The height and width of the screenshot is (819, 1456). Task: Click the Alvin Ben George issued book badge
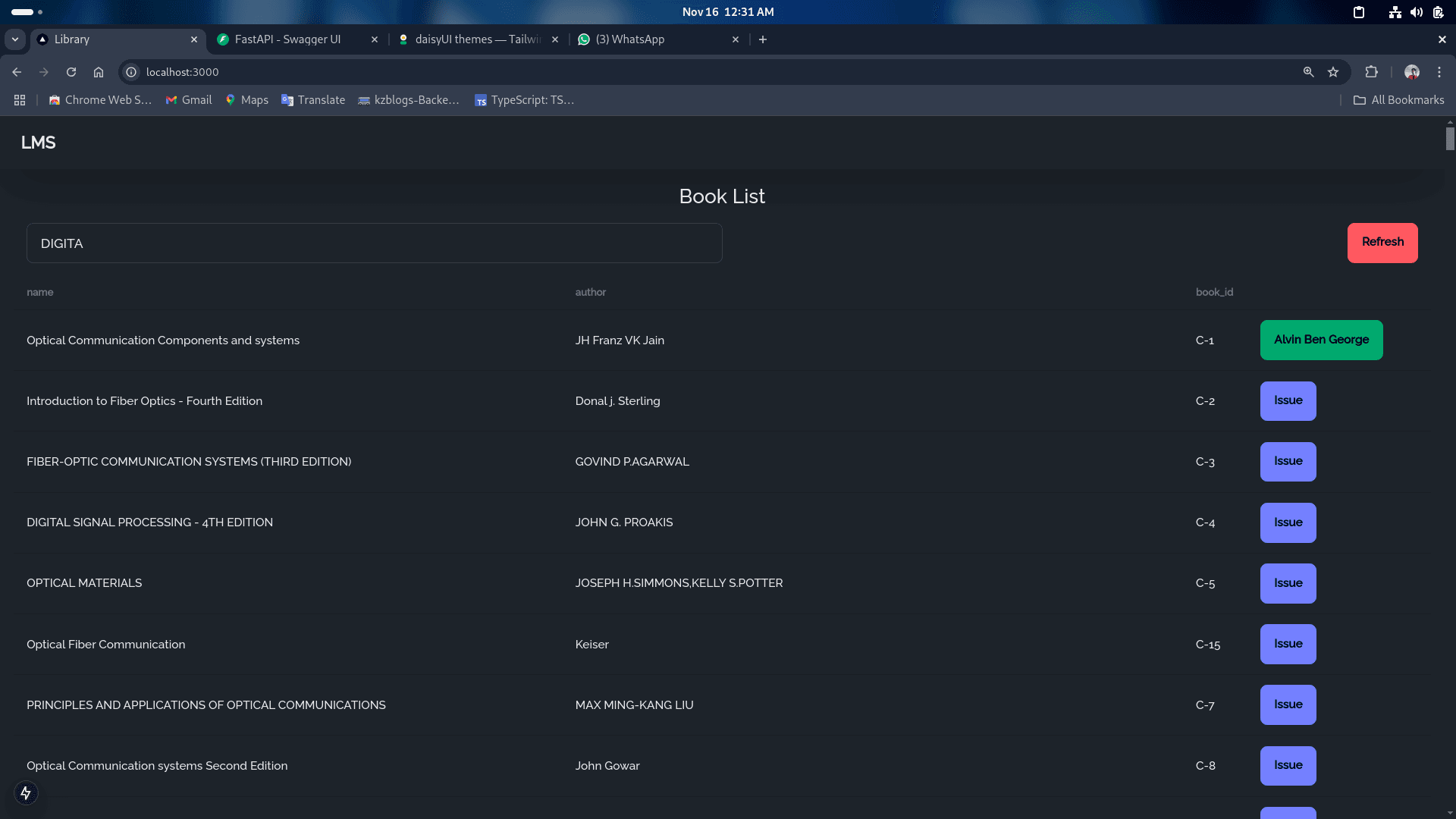[1321, 339]
